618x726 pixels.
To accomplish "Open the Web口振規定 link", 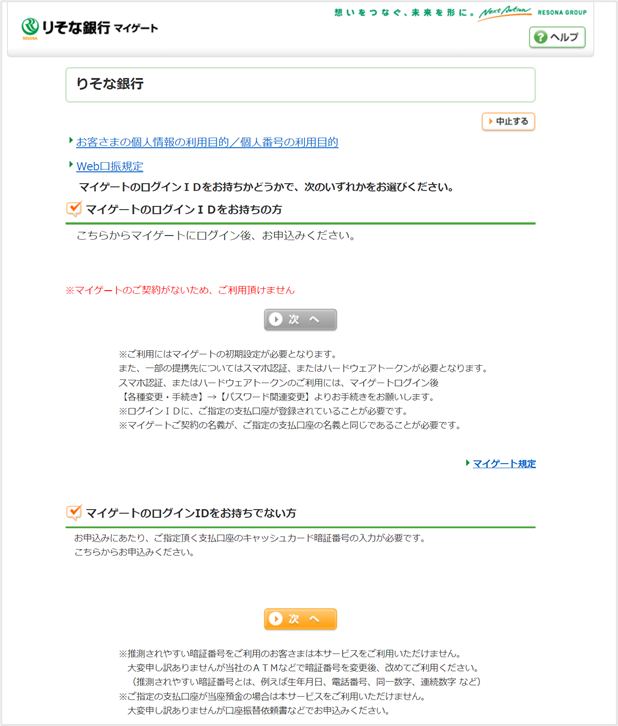I will (110, 166).
